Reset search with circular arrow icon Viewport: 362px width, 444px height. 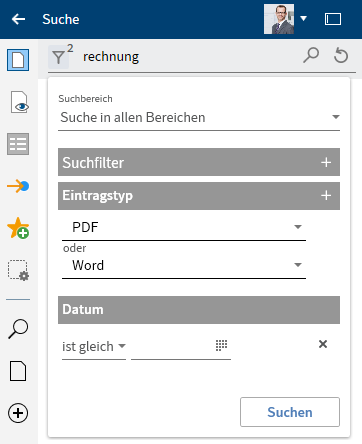click(341, 55)
